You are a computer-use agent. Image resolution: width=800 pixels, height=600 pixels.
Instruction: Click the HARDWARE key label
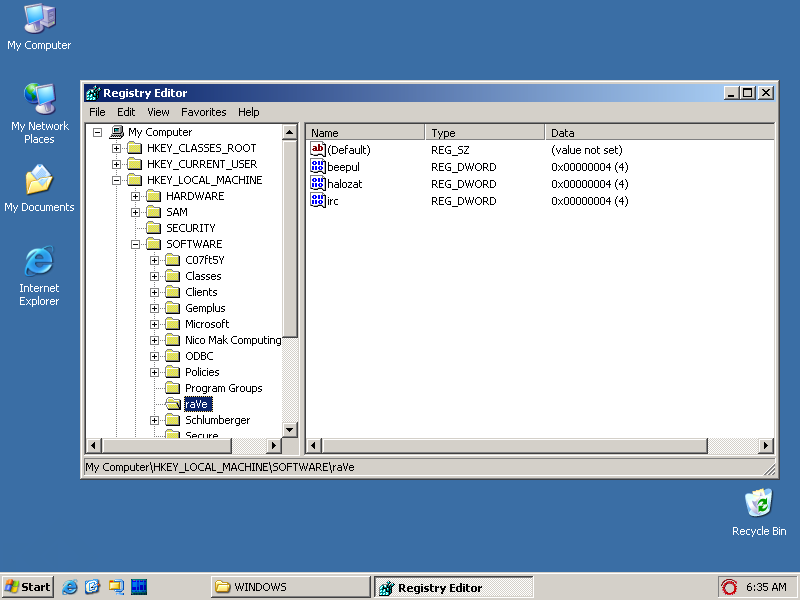coord(195,196)
